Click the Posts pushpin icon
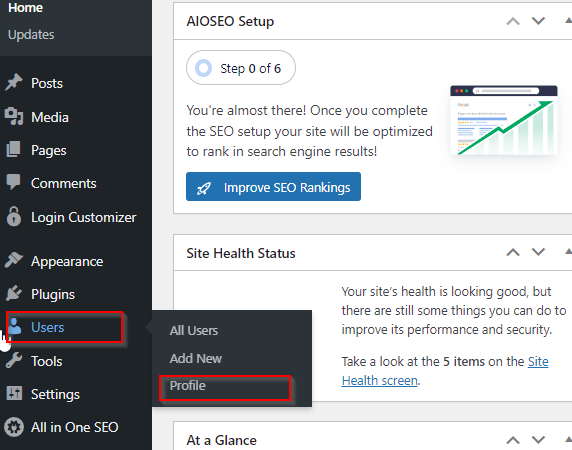 pyautogui.click(x=14, y=82)
